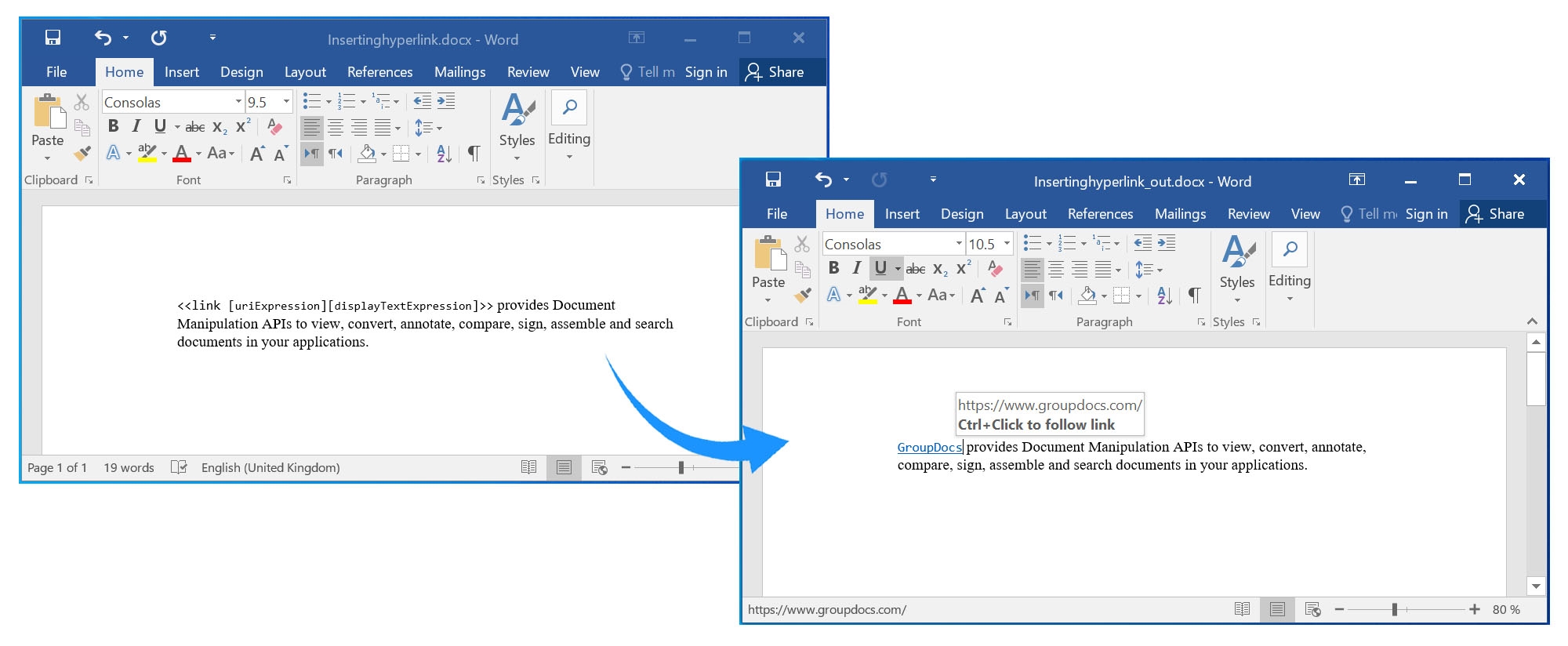
Task: Expand the 10.5 font size dropdown
Action: [1007, 244]
